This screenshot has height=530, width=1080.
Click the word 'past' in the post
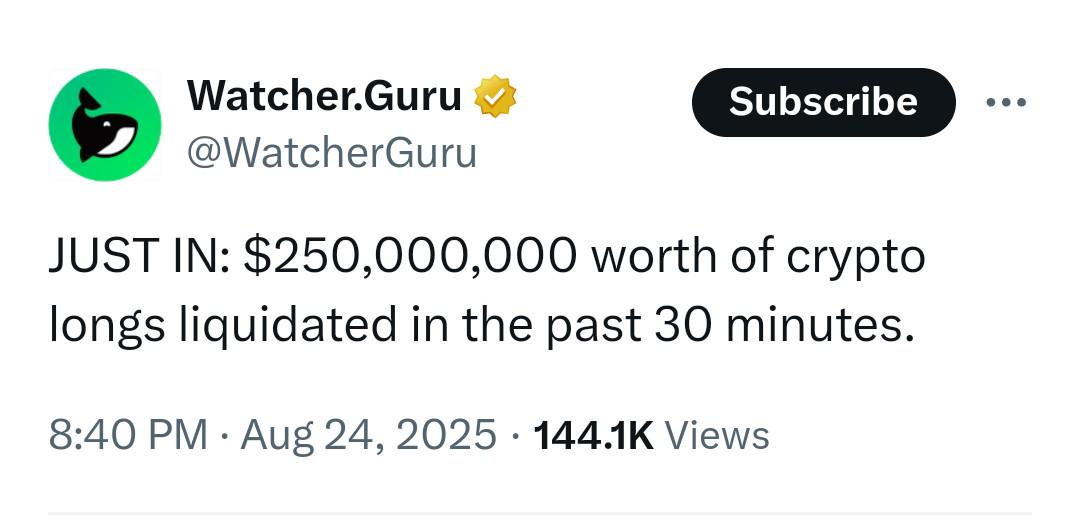[593, 326]
